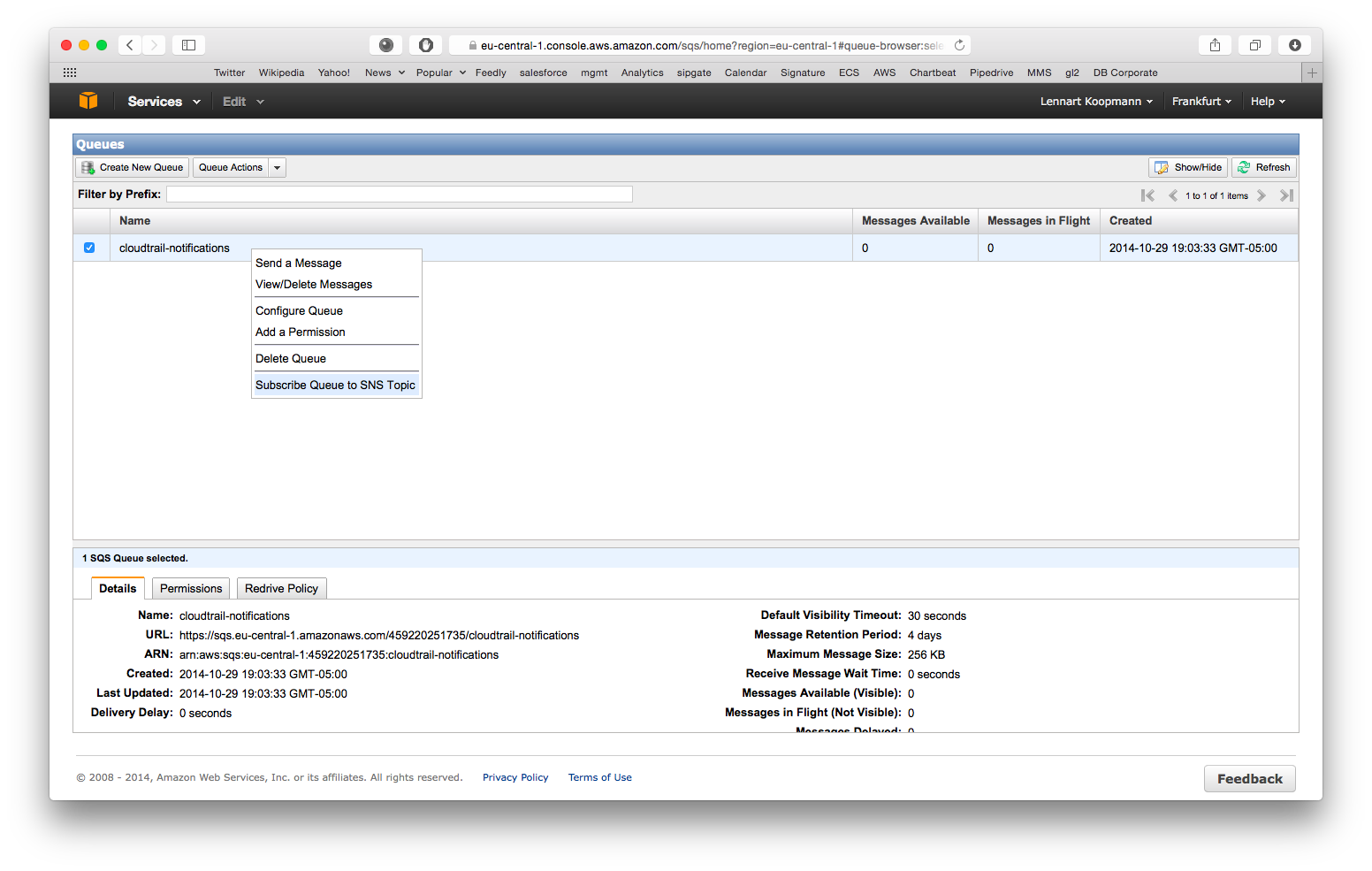This screenshot has height=871, width=1372.
Task: Open the salesforce bookmark
Action: point(544,73)
